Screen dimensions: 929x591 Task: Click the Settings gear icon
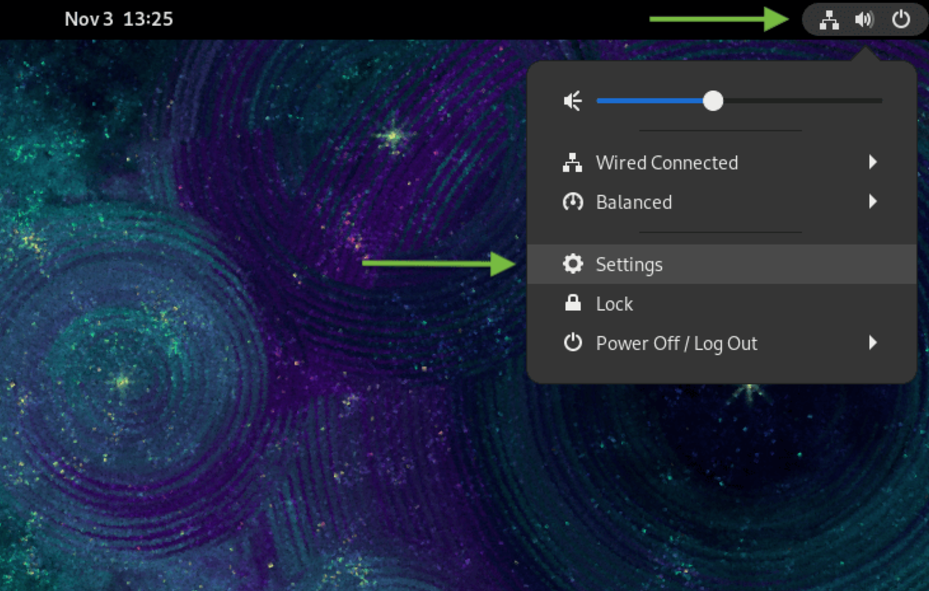point(572,264)
